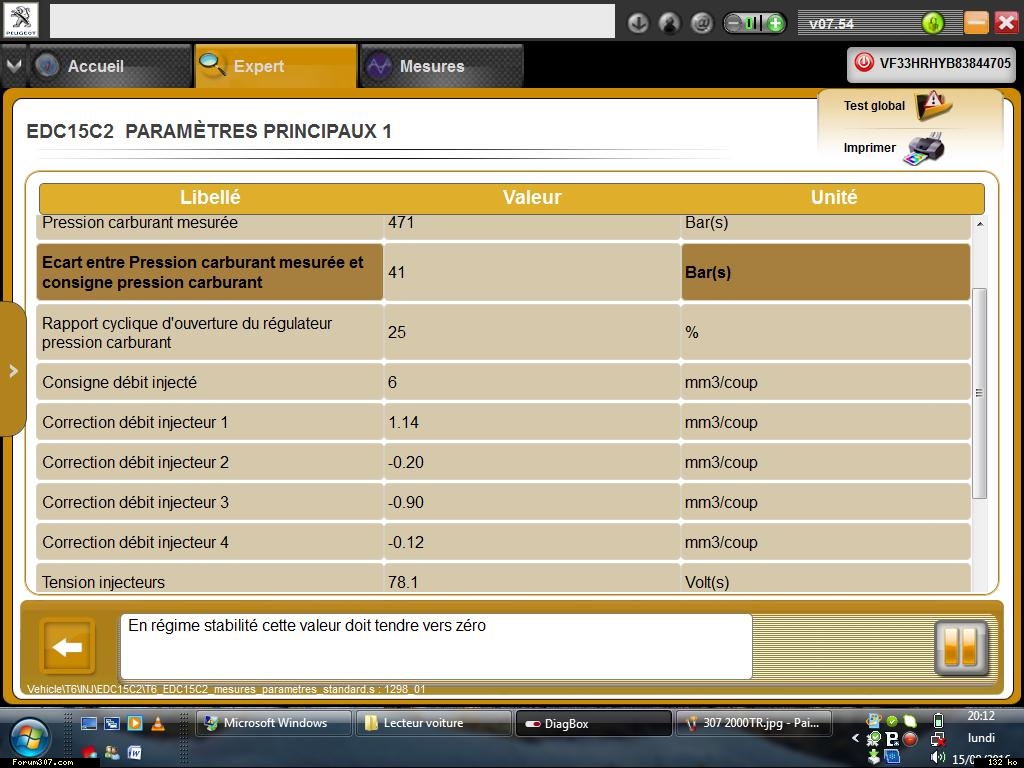Open the Mesures tab
This screenshot has height=768, width=1024.
coord(431,66)
